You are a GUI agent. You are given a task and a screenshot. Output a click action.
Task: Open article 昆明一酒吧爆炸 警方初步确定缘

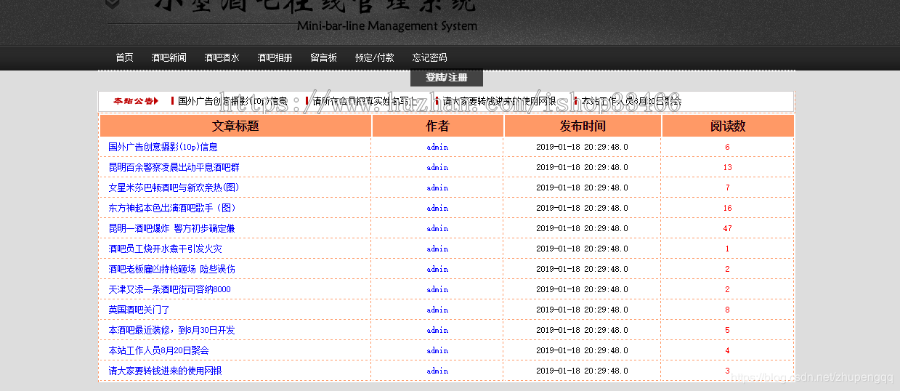172,229
